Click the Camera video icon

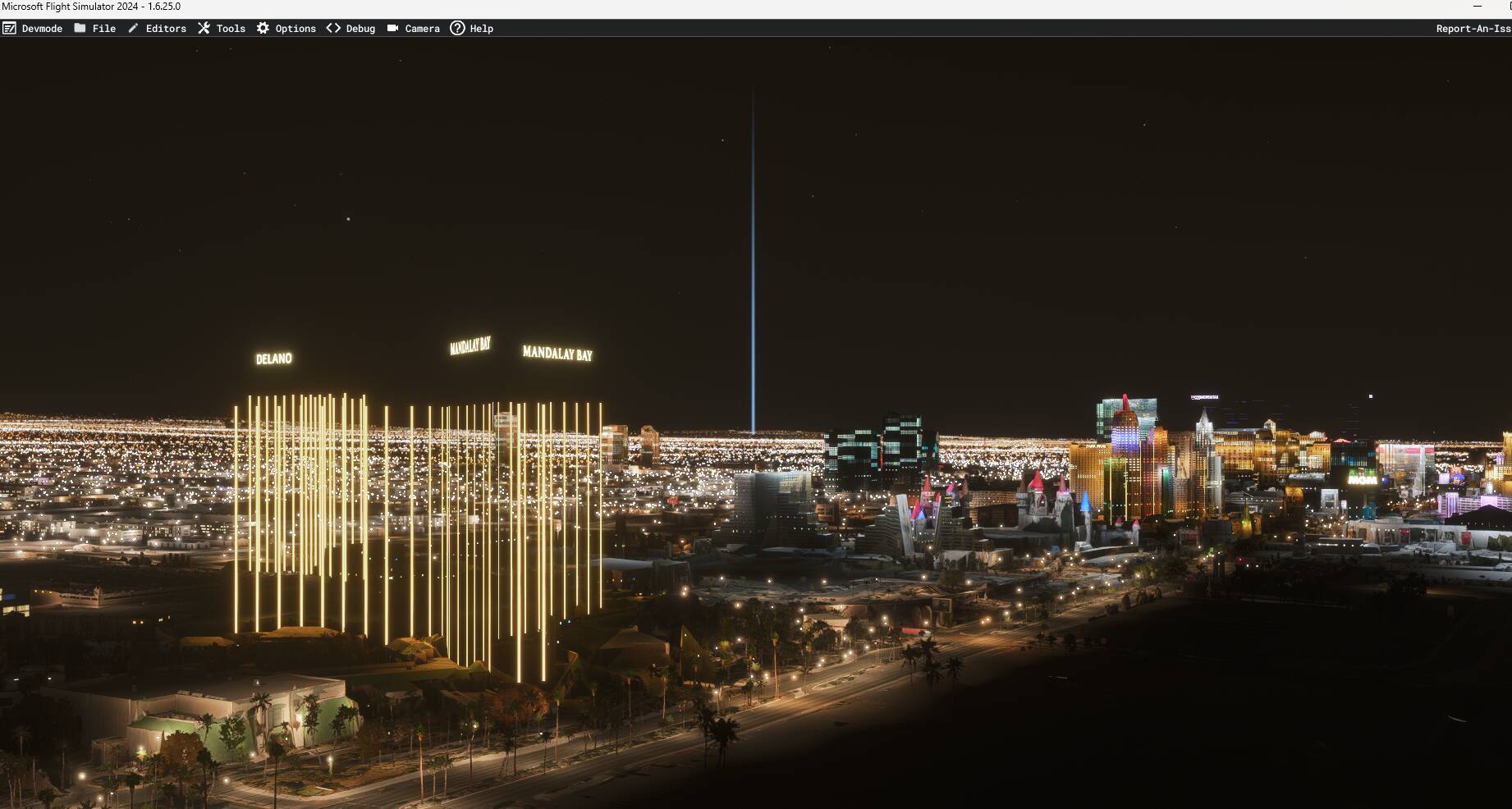click(x=392, y=28)
